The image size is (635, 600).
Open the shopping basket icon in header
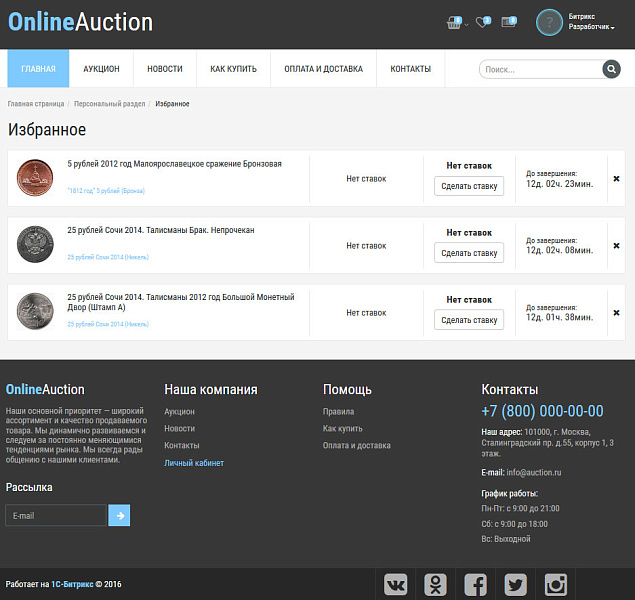point(455,21)
